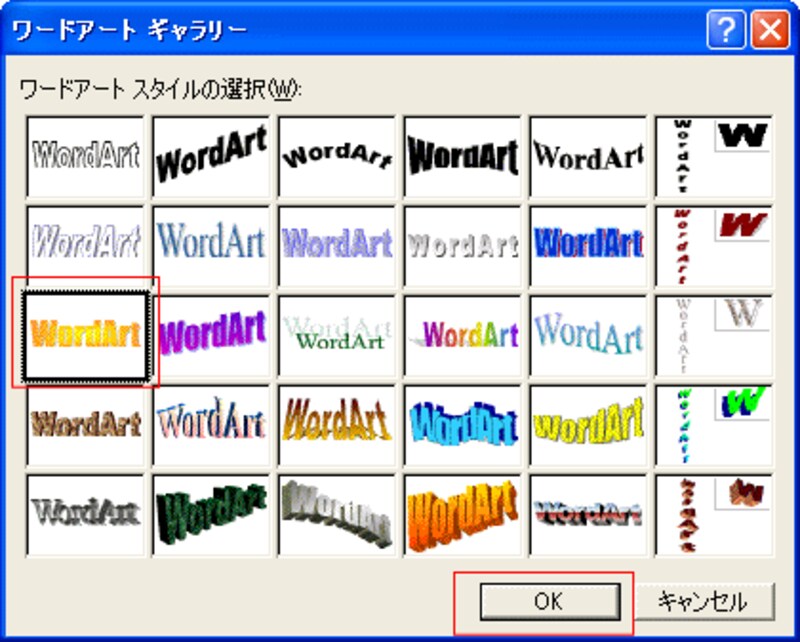Select the dark red vertical WordArt style
This screenshot has width=800, height=642.
pyautogui.click(x=714, y=246)
